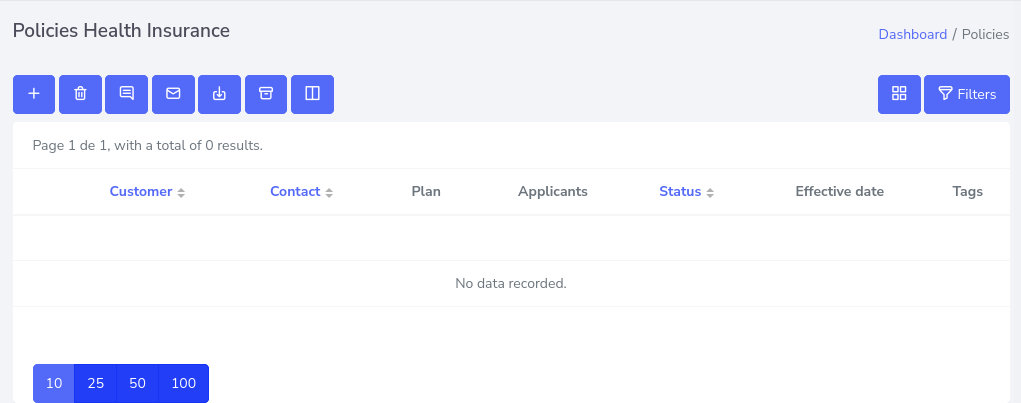This screenshot has height=403, width=1021.
Task: Click the envelope email icon
Action: 173,94
